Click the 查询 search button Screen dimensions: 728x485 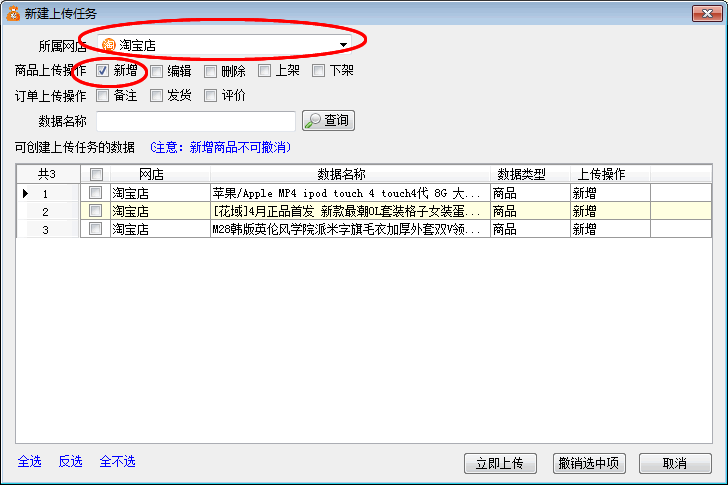pos(328,121)
